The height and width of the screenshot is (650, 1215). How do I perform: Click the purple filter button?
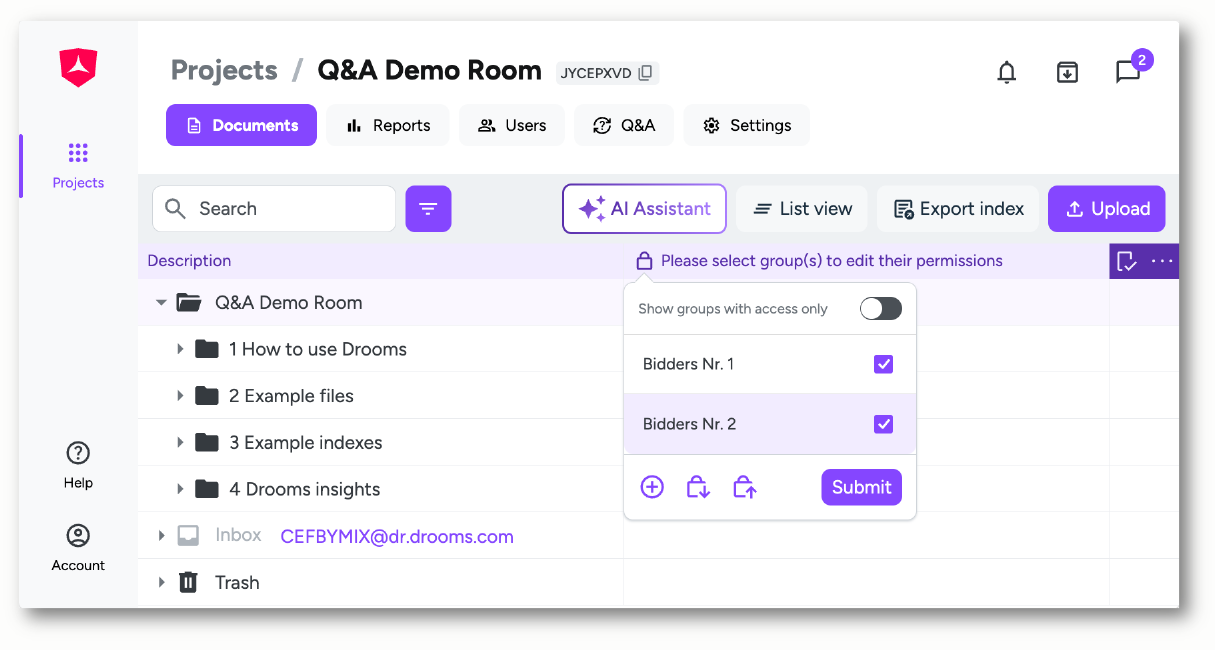(428, 209)
